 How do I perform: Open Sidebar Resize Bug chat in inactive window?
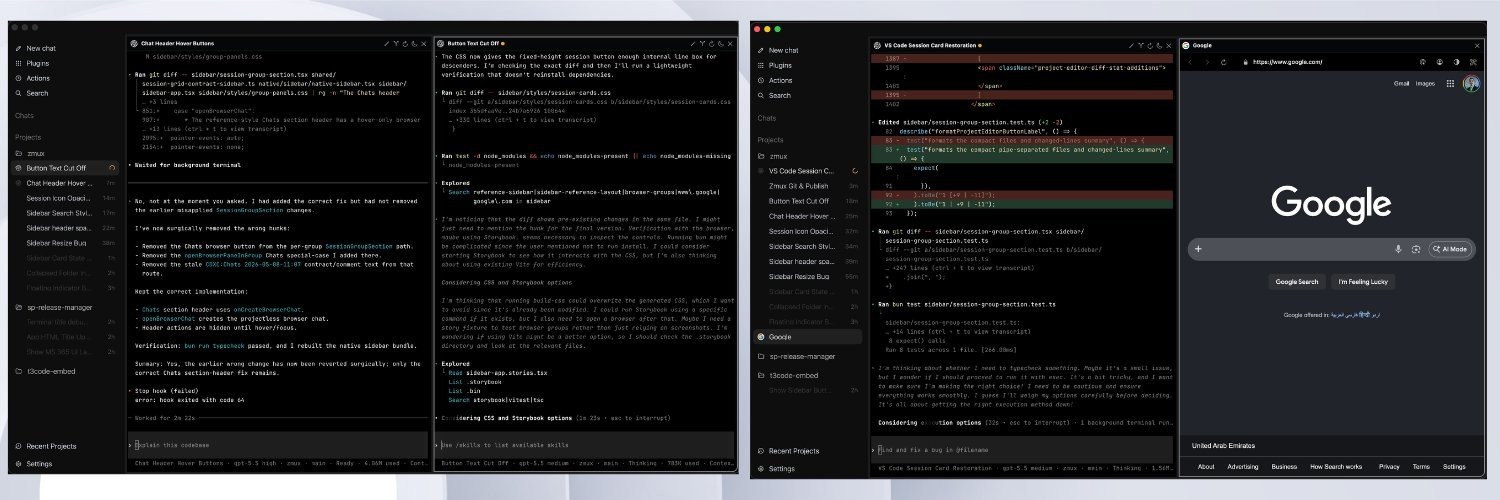point(58,243)
